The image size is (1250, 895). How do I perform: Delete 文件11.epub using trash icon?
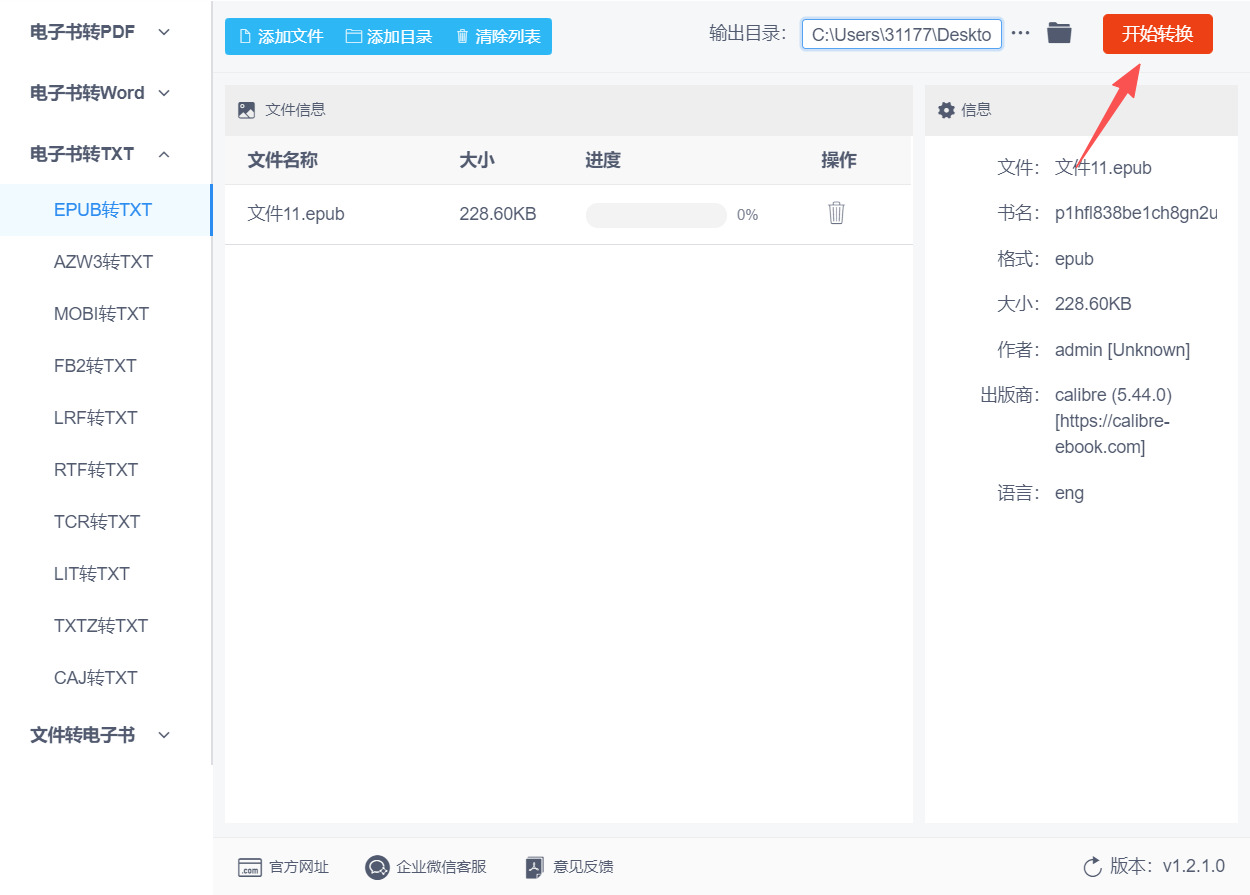click(836, 213)
